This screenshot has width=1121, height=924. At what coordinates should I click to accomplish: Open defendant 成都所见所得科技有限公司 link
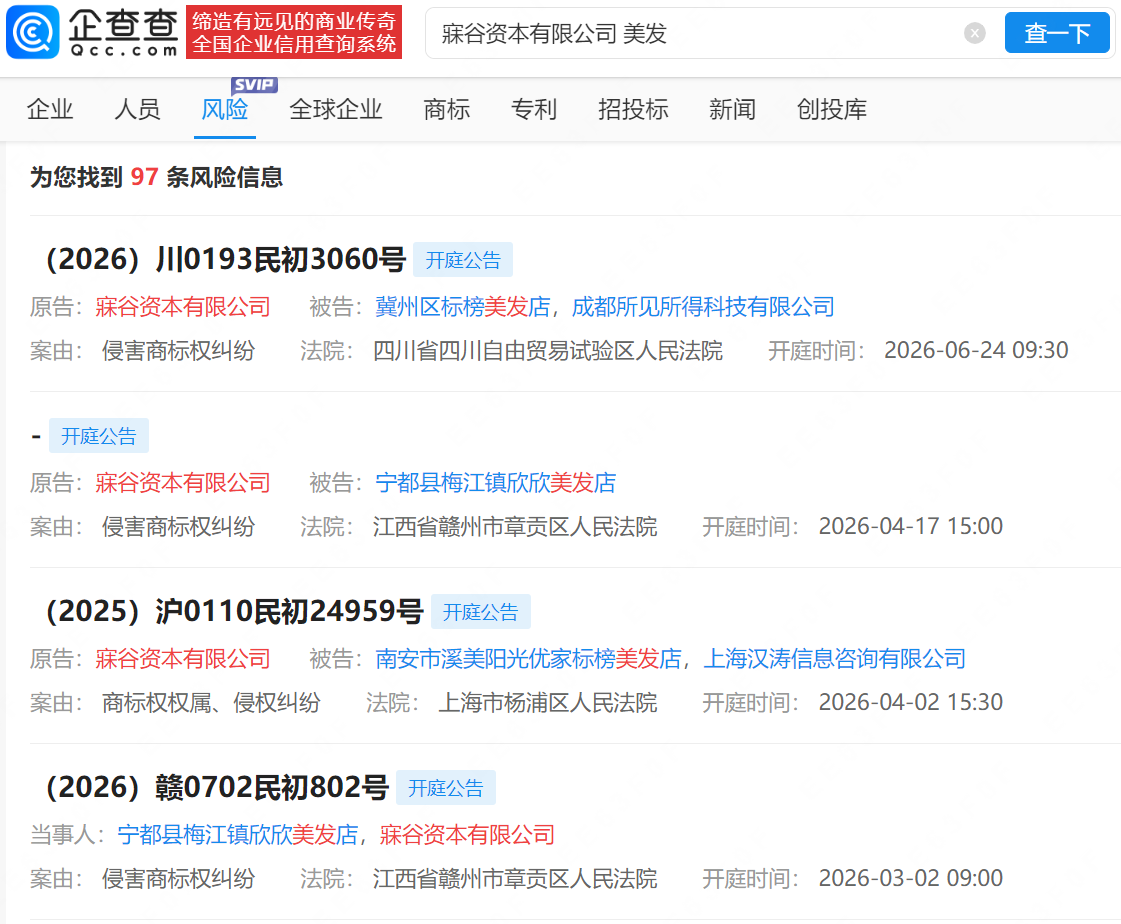point(703,307)
